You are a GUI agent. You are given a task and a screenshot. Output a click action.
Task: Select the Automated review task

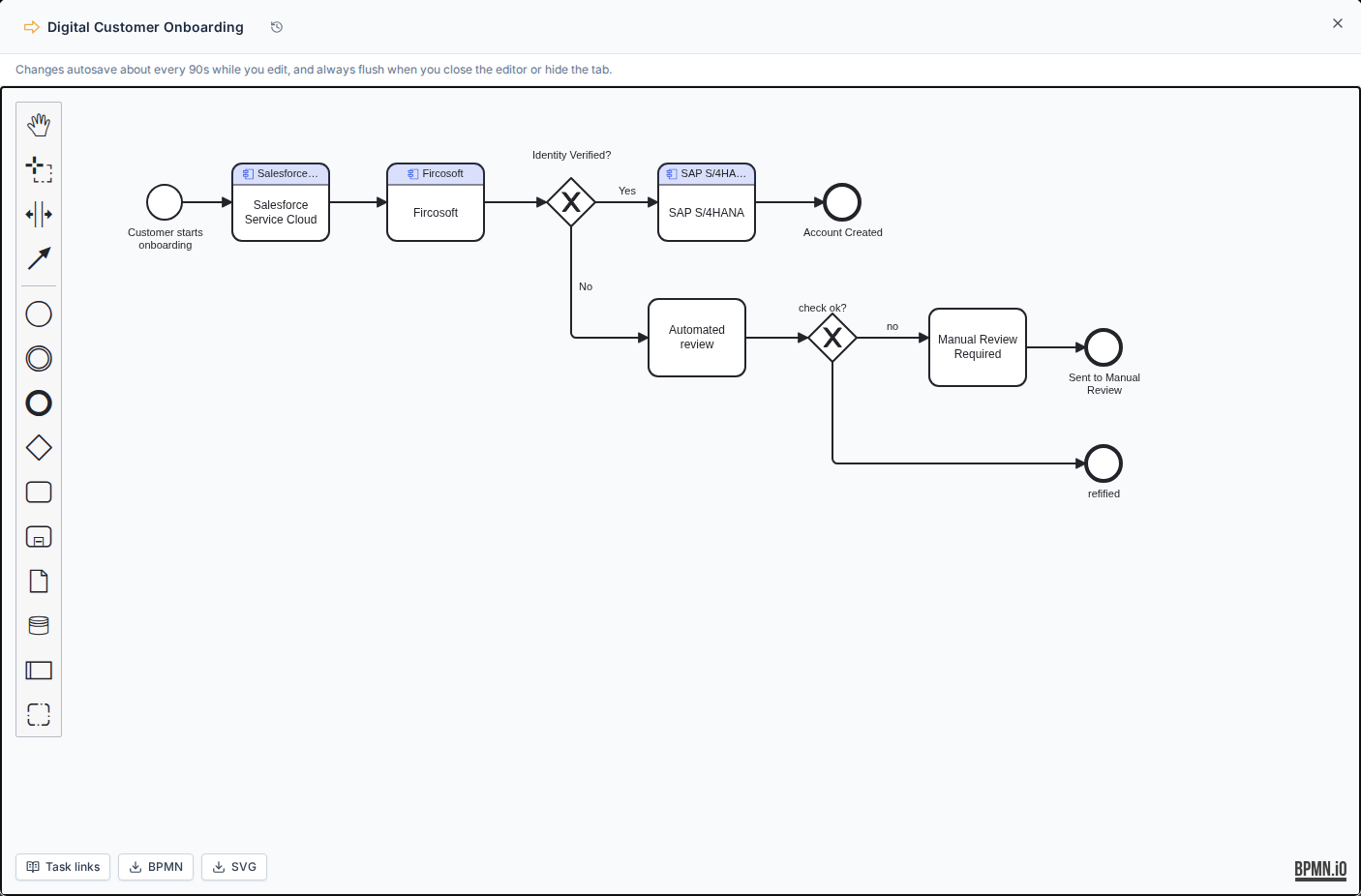pyautogui.click(x=697, y=338)
